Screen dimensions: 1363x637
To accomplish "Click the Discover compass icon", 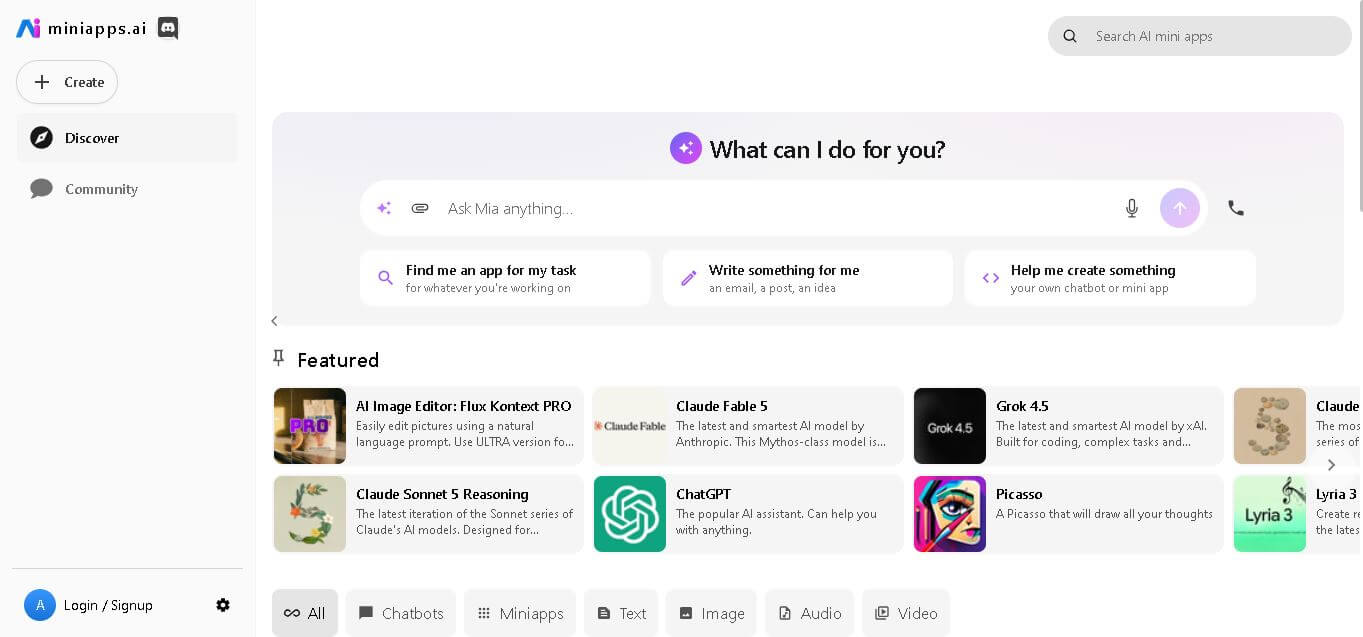I will point(41,138).
